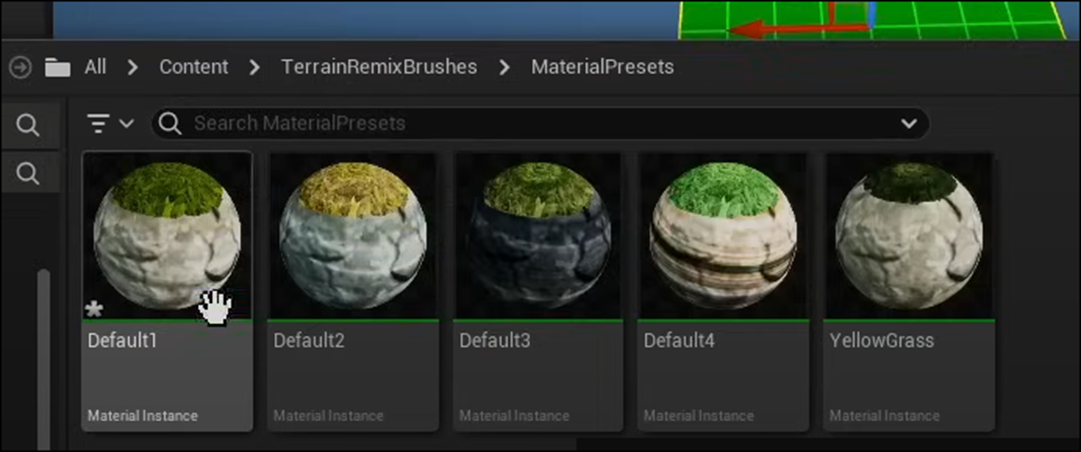The width and height of the screenshot is (1081, 452).
Task: Select the Default1 material thumbnail
Action: [x=168, y=236]
